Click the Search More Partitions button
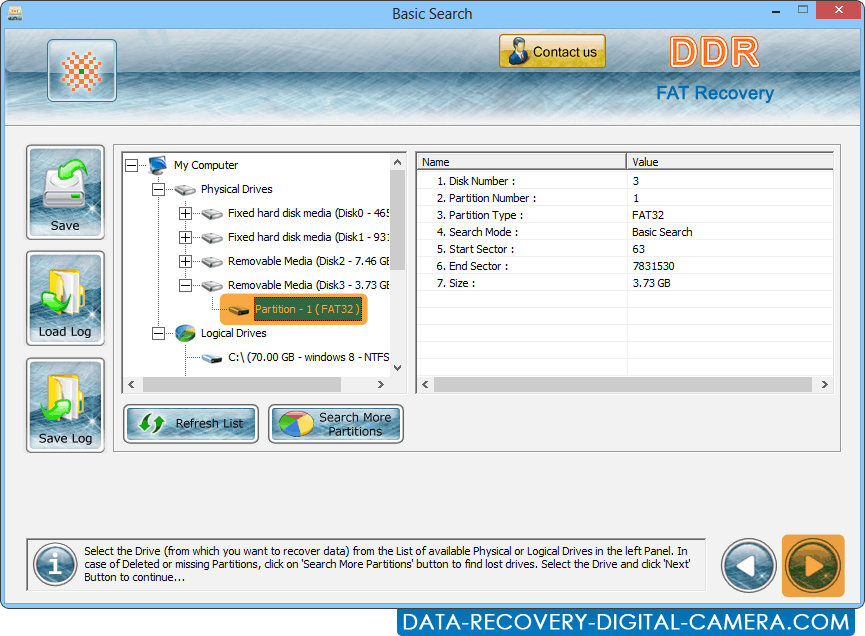The height and width of the screenshot is (636, 865). pyautogui.click(x=335, y=423)
